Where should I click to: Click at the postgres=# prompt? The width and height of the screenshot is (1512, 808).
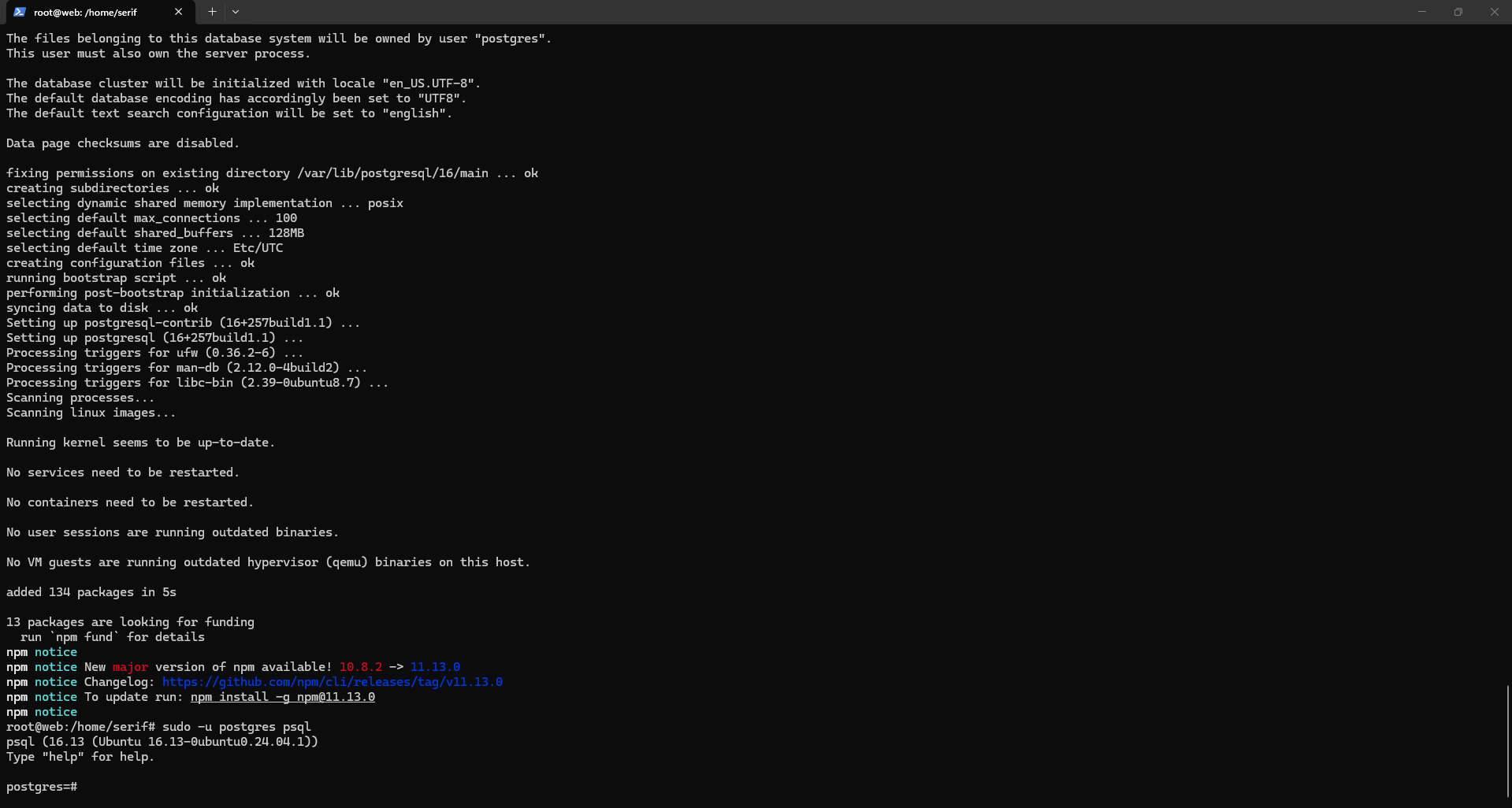coord(42,787)
